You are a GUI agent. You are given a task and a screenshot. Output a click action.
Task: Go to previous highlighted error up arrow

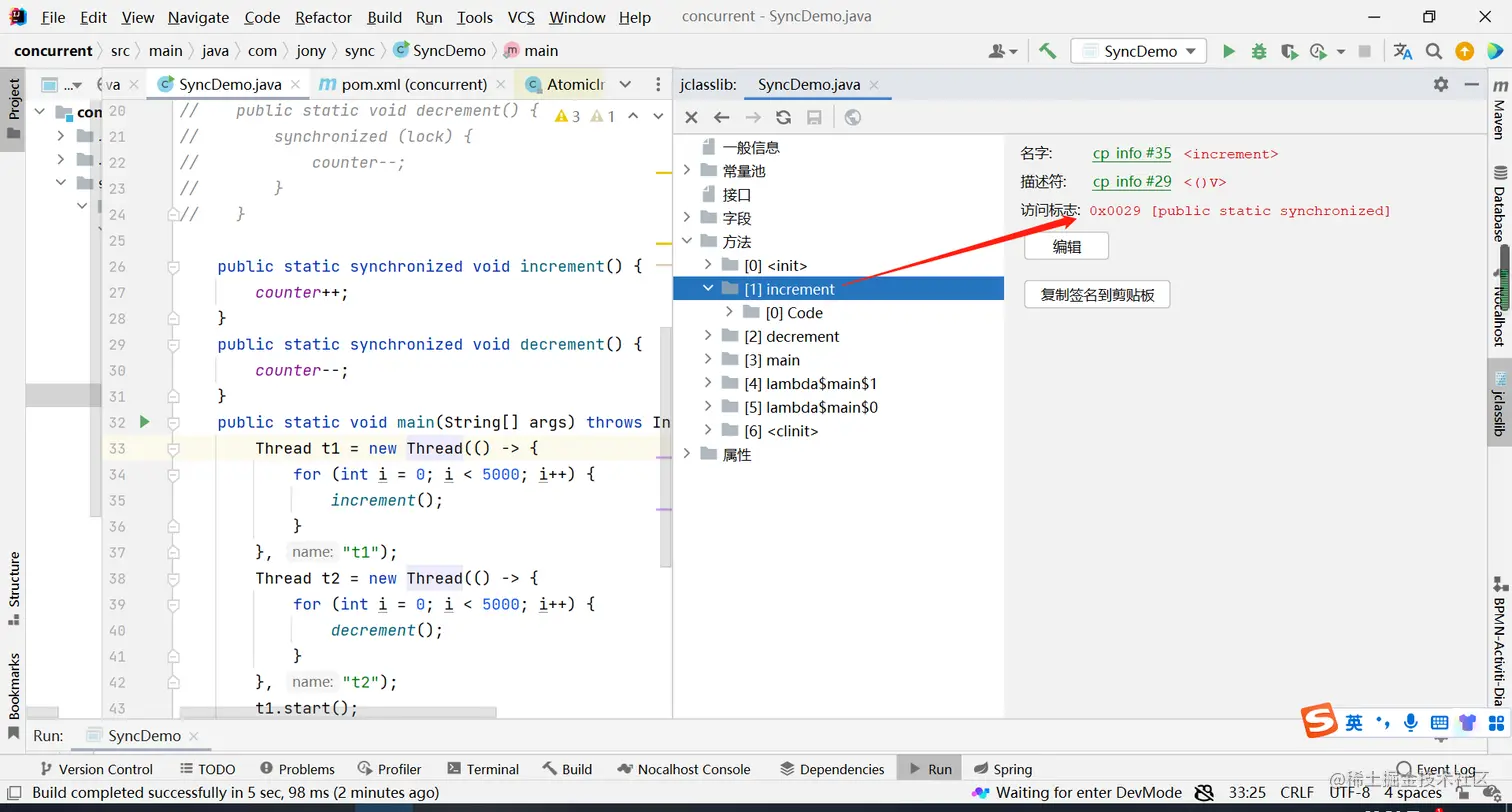(x=632, y=116)
